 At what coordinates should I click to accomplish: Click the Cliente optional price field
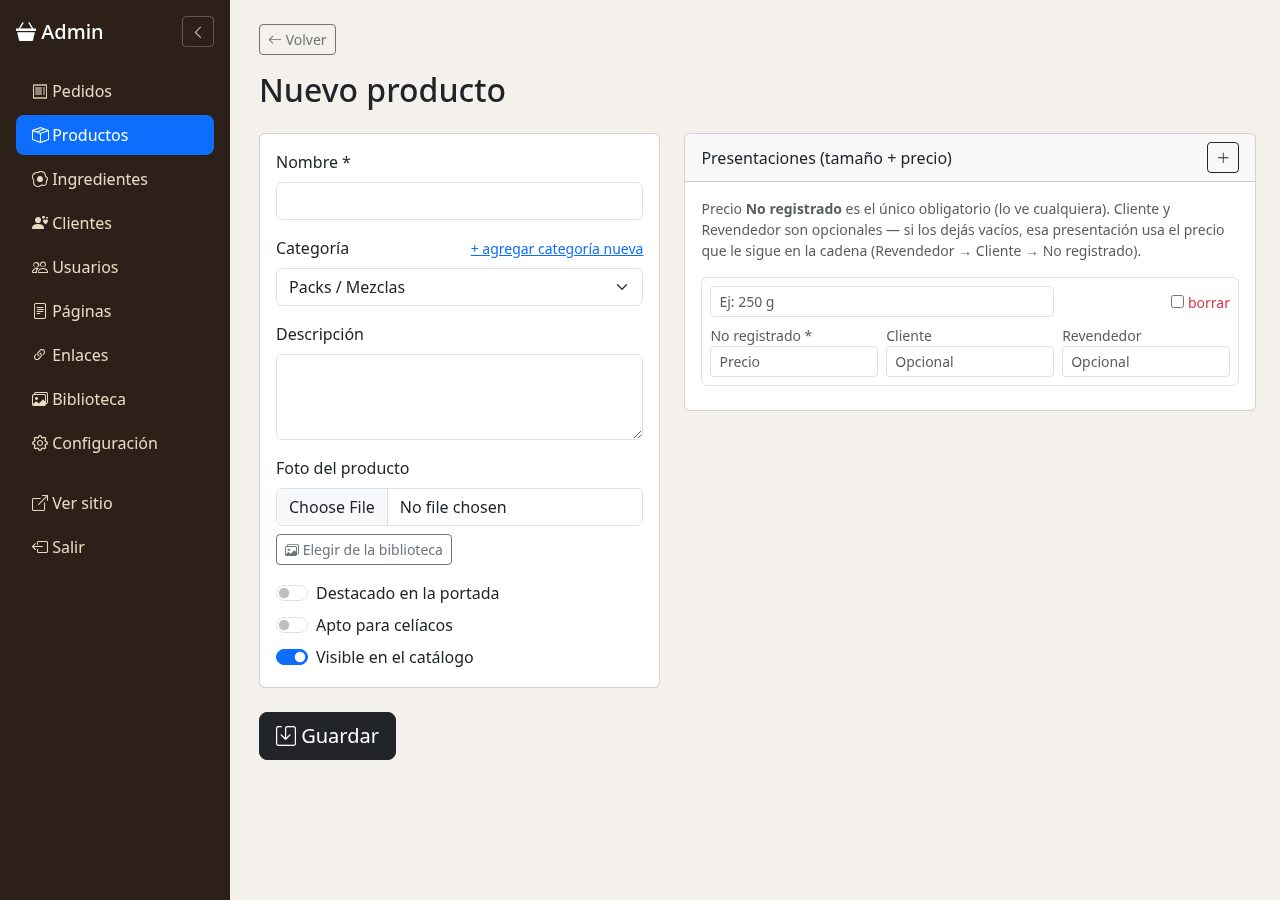click(x=970, y=362)
